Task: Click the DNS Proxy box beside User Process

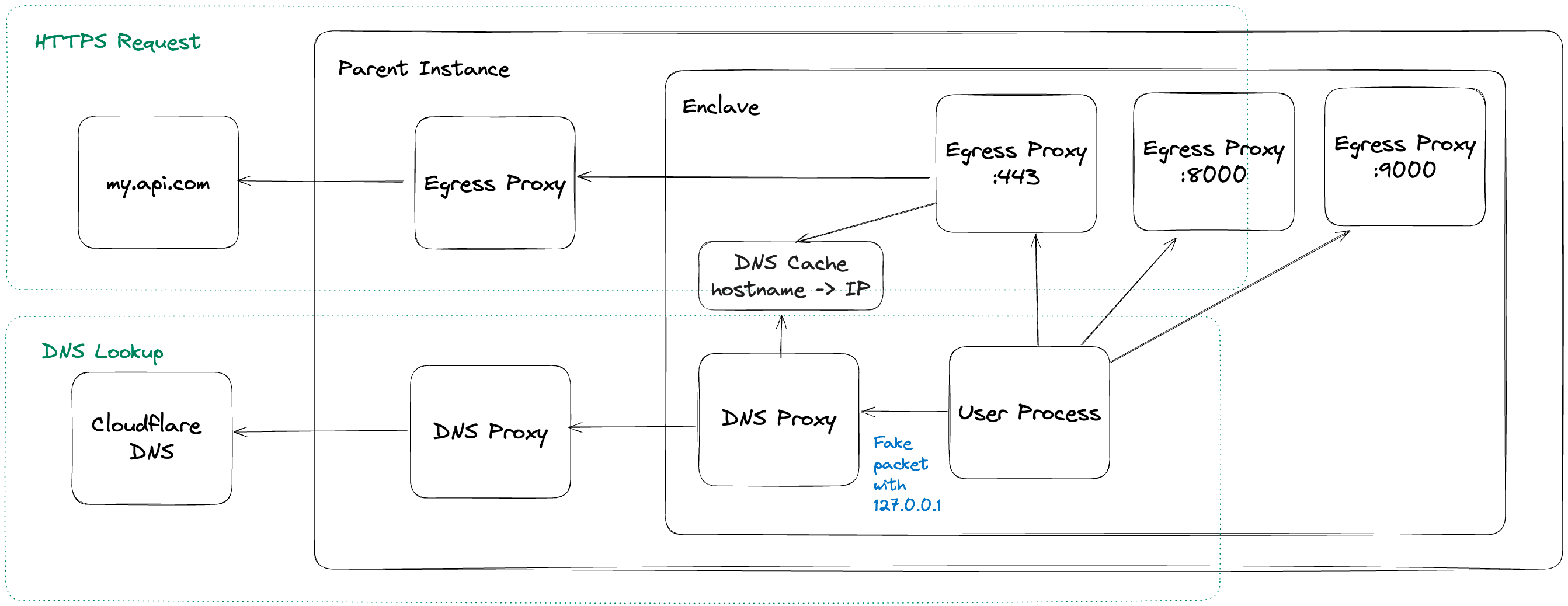Action: pyautogui.click(x=778, y=419)
